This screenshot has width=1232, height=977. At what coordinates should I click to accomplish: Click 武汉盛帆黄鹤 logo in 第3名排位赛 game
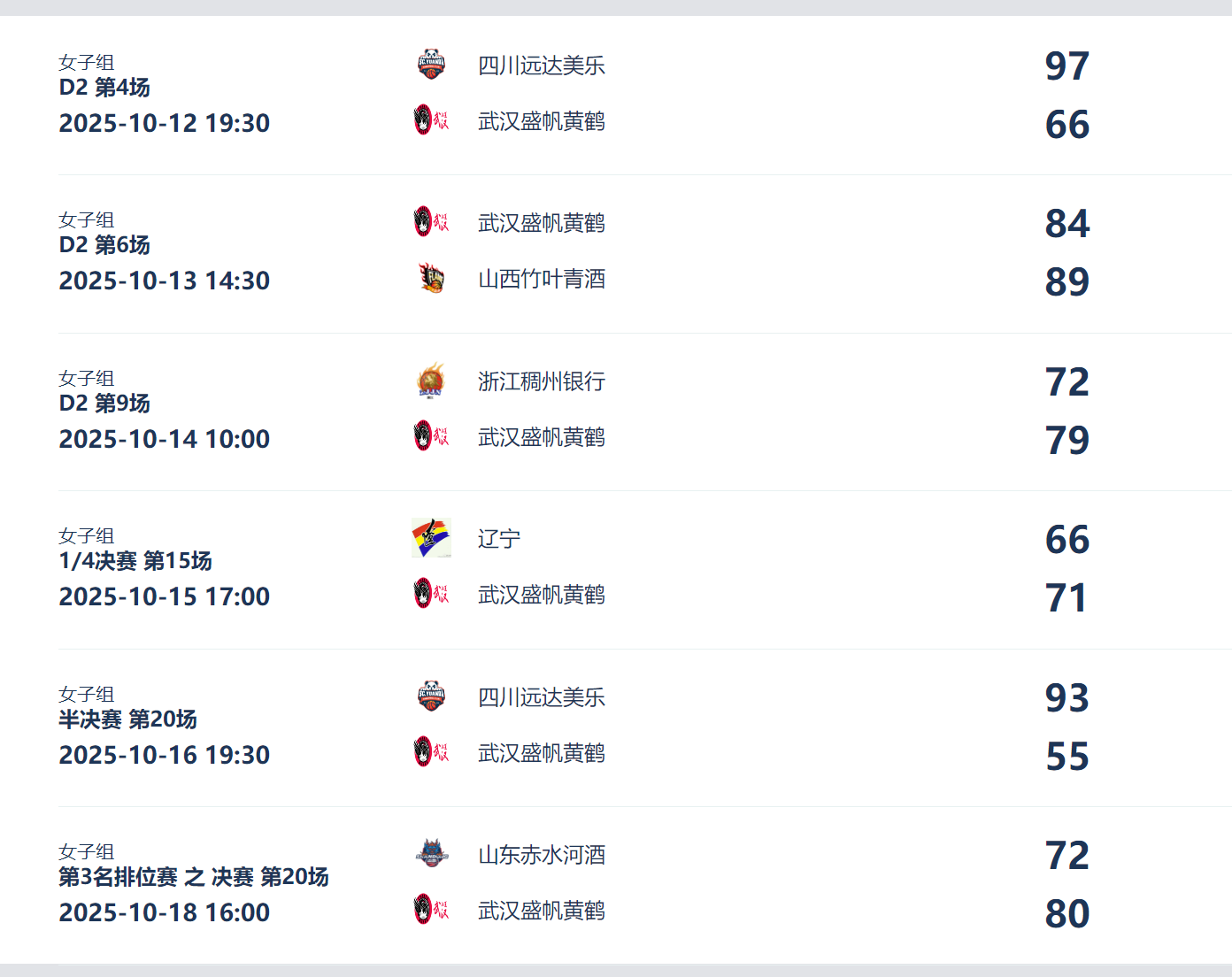[x=431, y=910]
